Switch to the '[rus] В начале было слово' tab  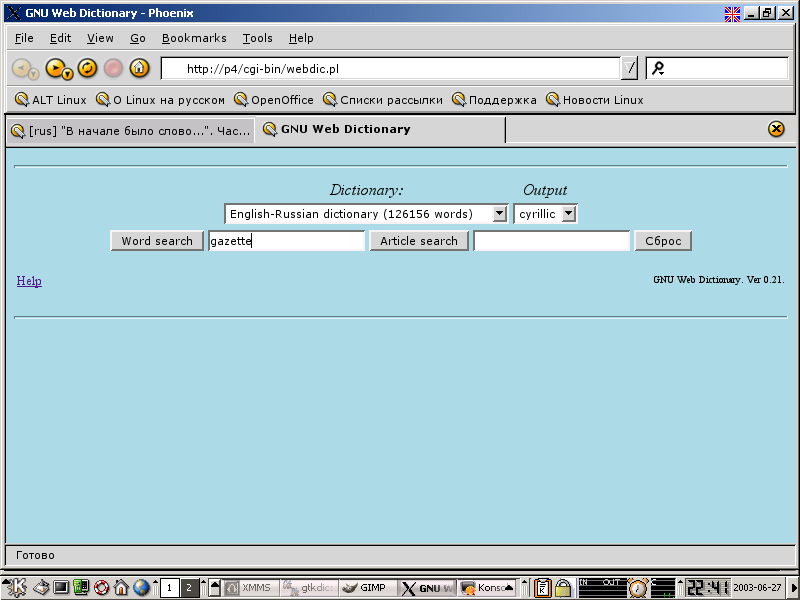(x=130, y=131)
